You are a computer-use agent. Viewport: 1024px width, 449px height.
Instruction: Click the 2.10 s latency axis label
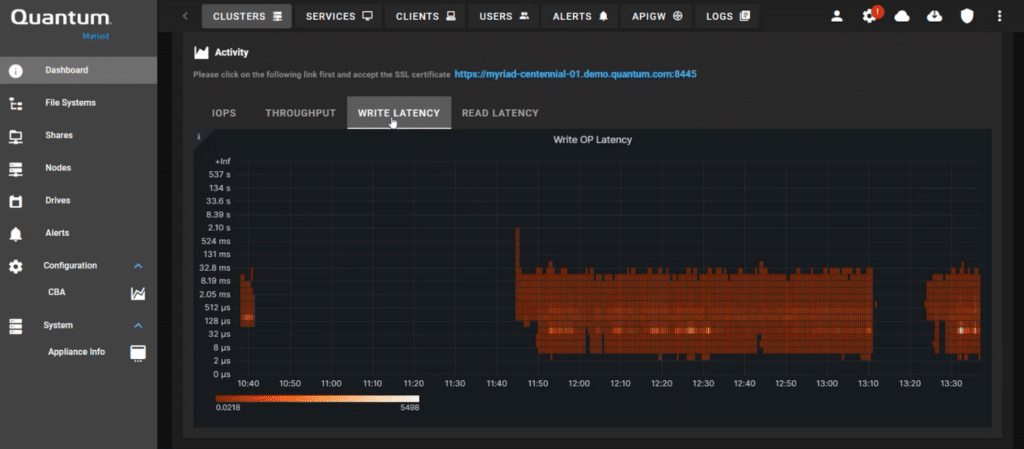pos(218,228)
